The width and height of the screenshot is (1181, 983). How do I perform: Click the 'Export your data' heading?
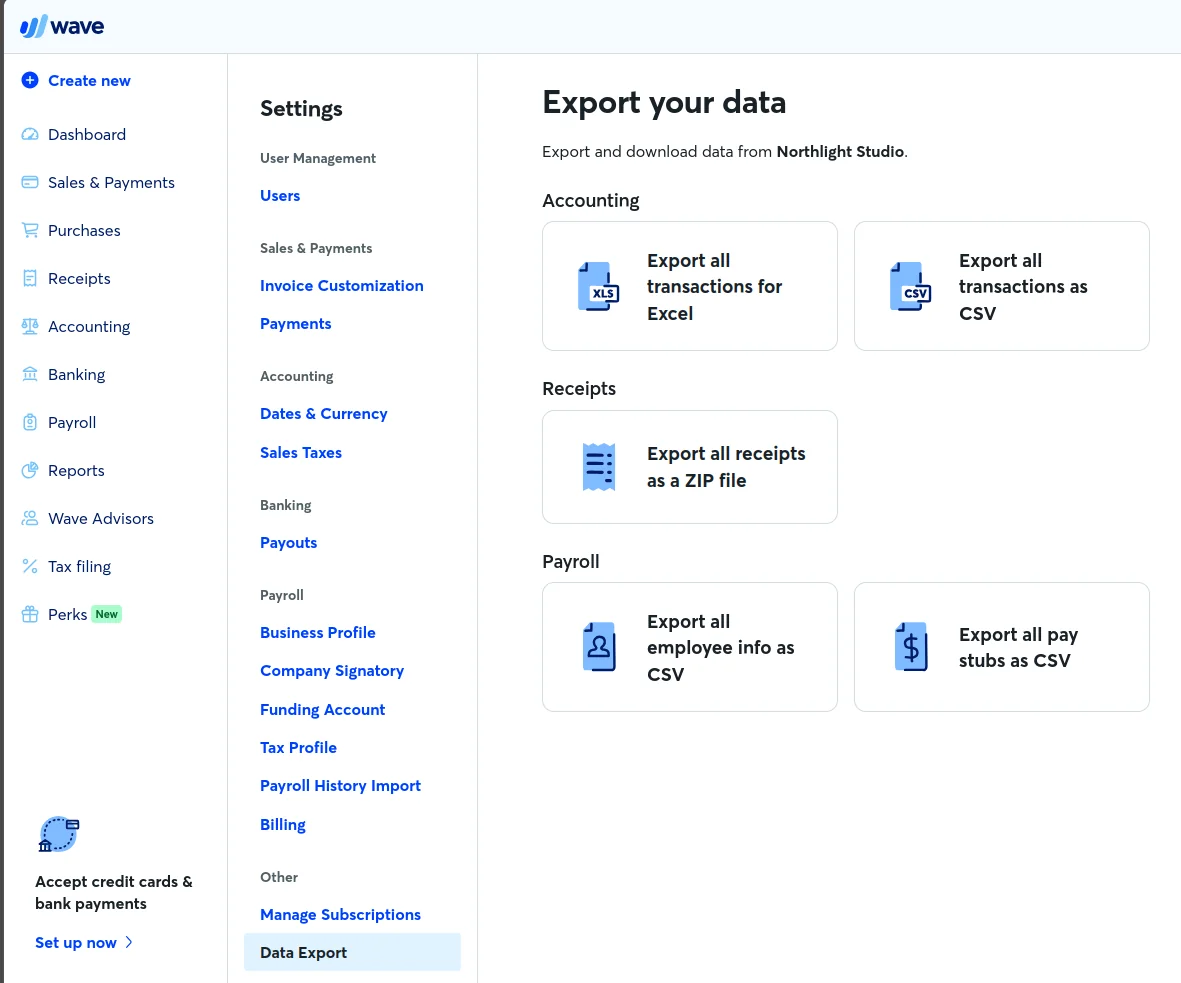[x=664, y=102]
